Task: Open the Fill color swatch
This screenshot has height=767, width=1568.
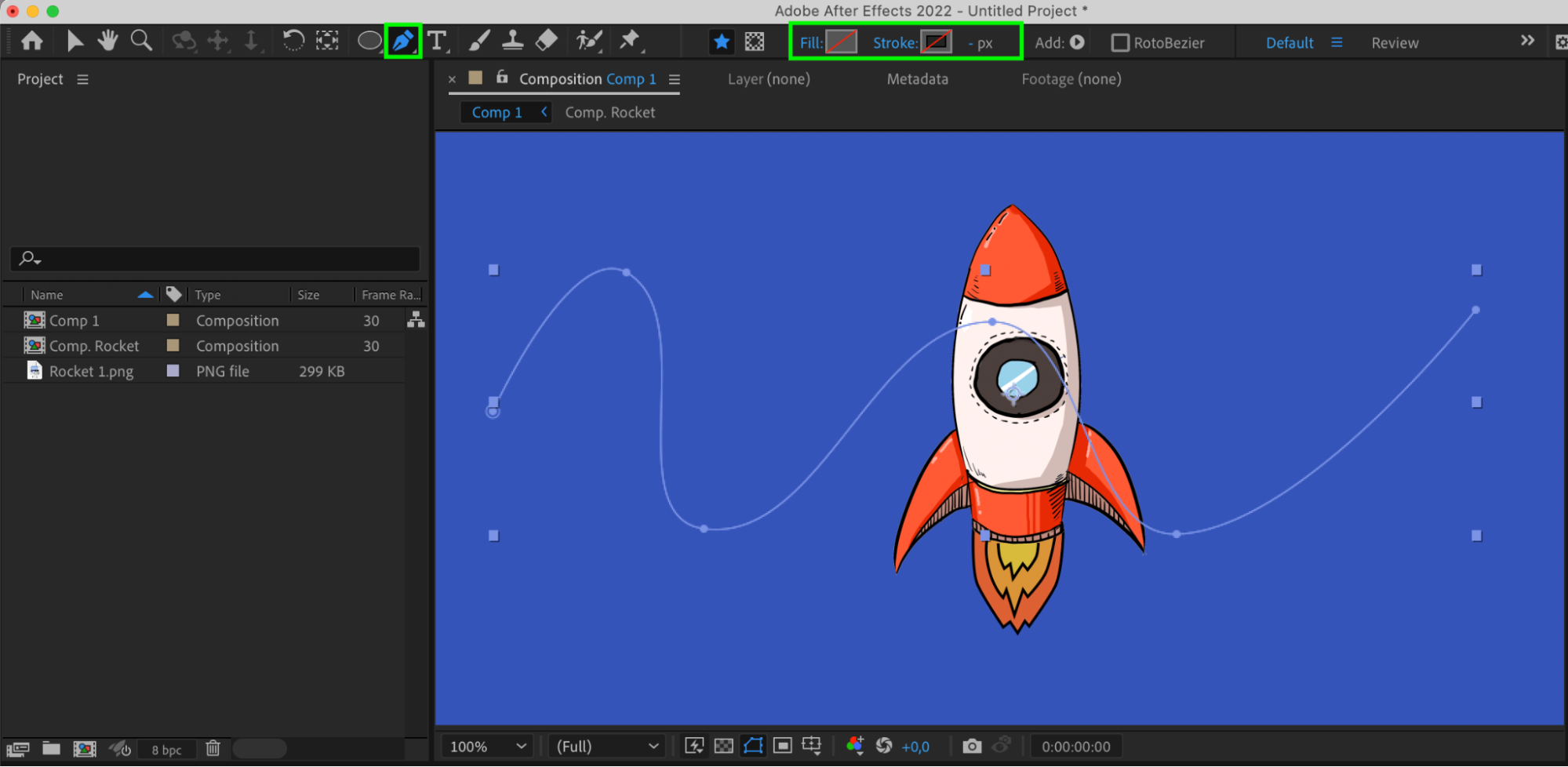Action: pos(841,42)
